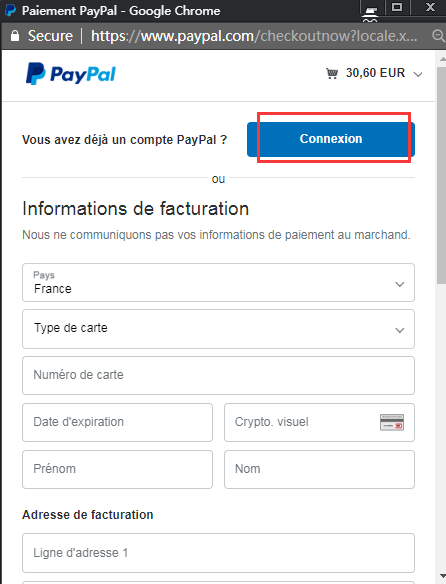Click the zoom magnifier icon in address bar

[x=438, y=36]
